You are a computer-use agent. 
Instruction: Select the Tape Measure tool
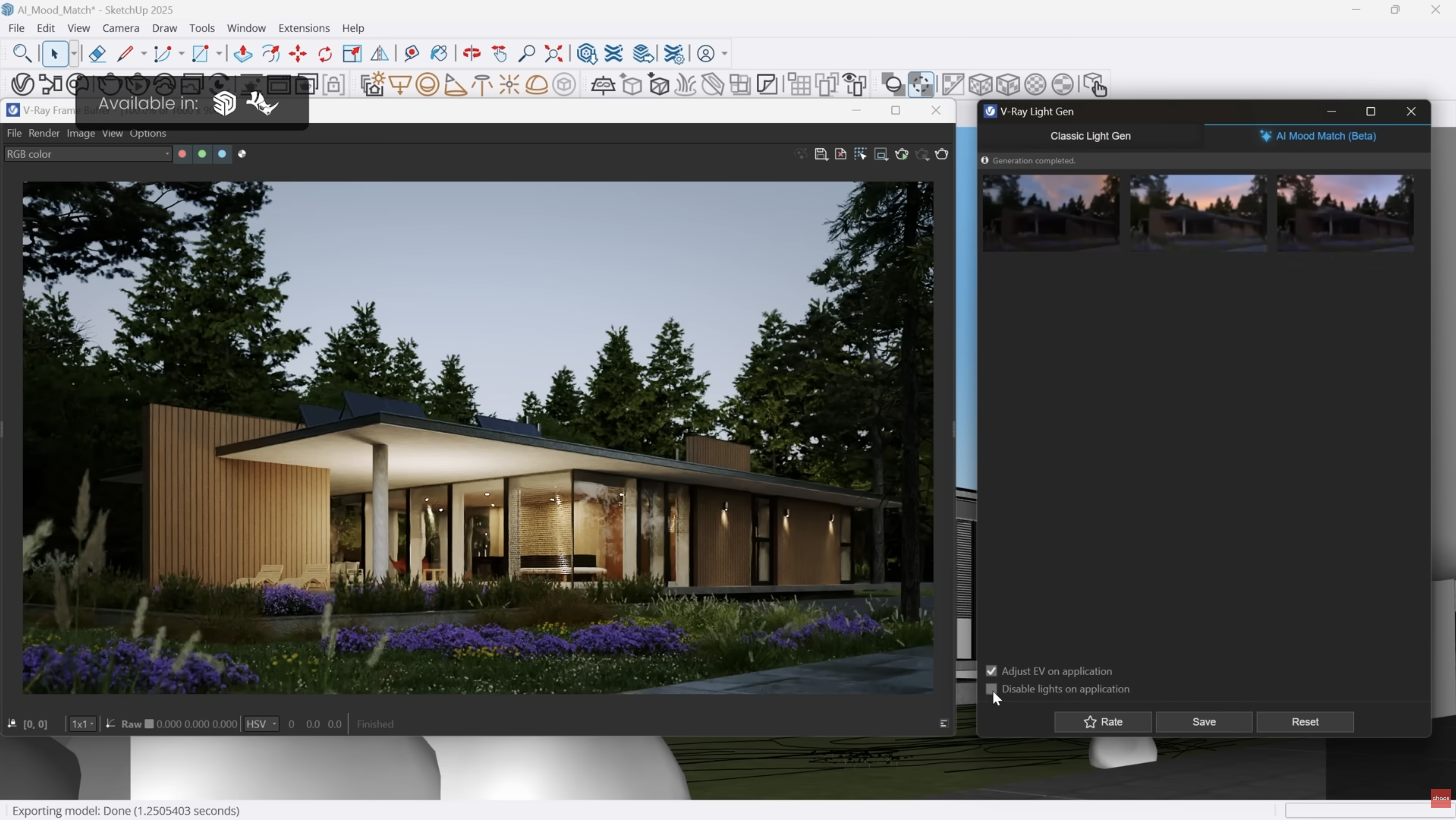point(412,54)
